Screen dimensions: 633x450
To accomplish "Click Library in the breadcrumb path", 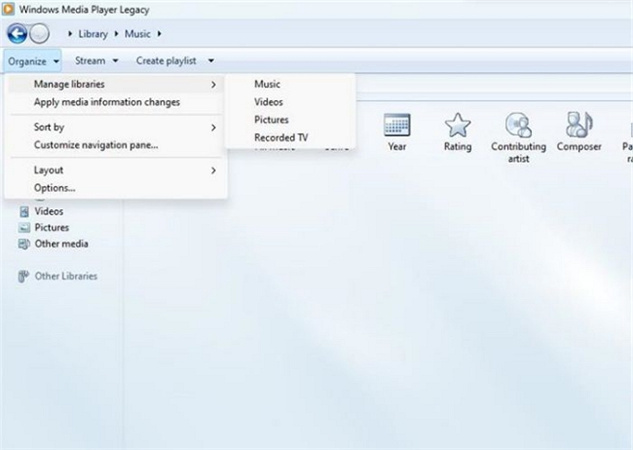I will tap(93, 34).
